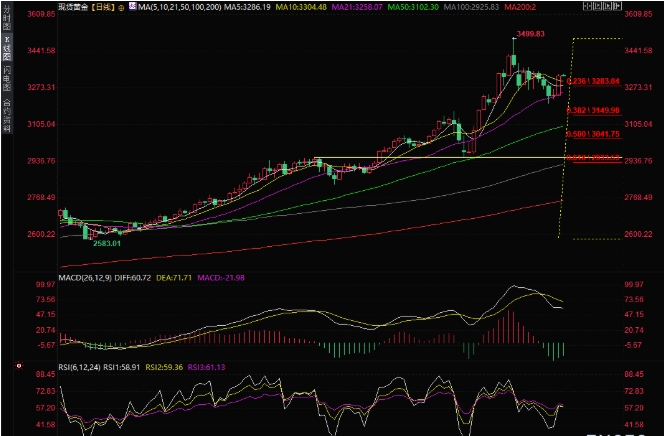Click the 现货黄金【日线】 chart title
664x436 pixels.
[87, 7]
